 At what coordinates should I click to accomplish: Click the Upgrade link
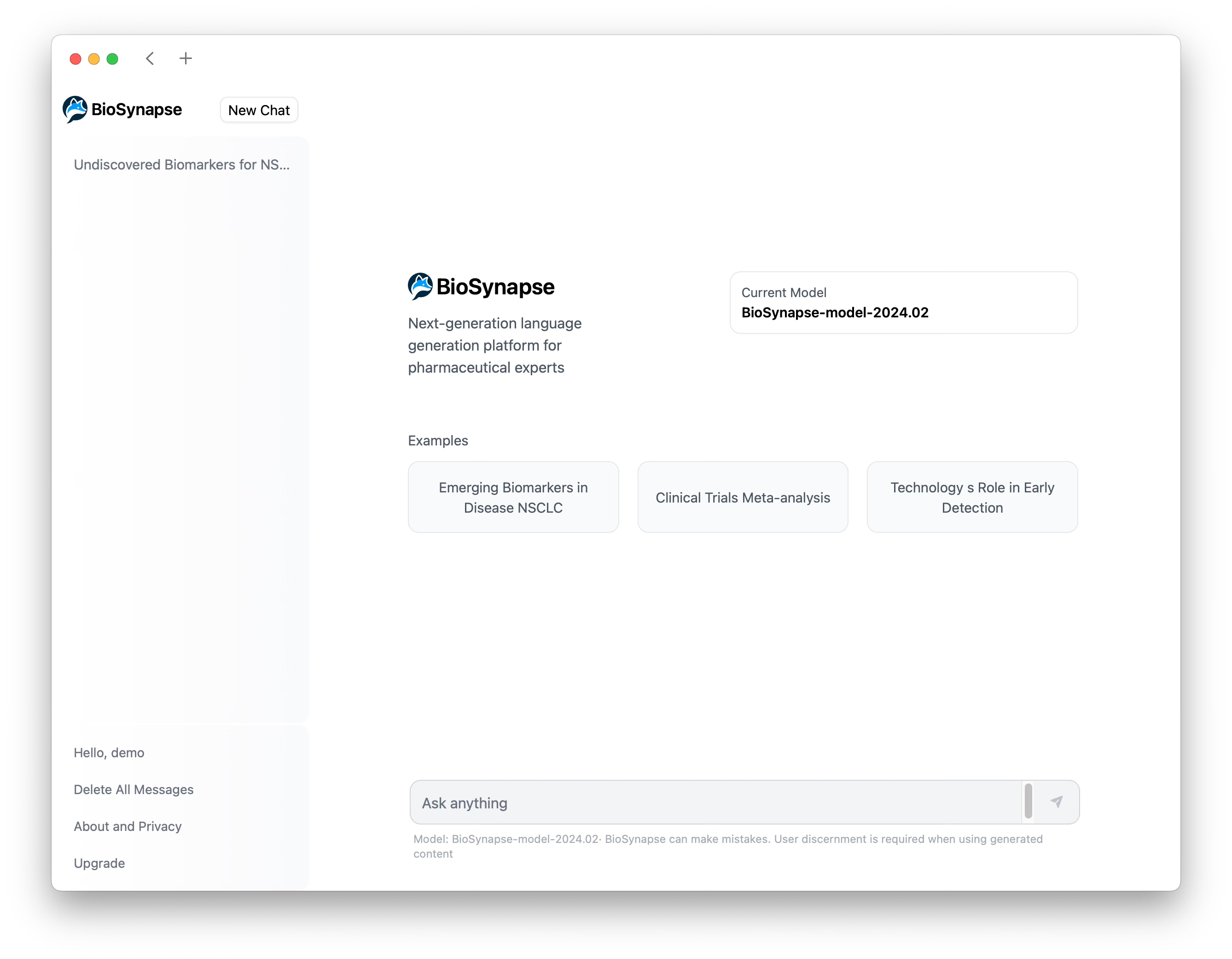[99, 863]
